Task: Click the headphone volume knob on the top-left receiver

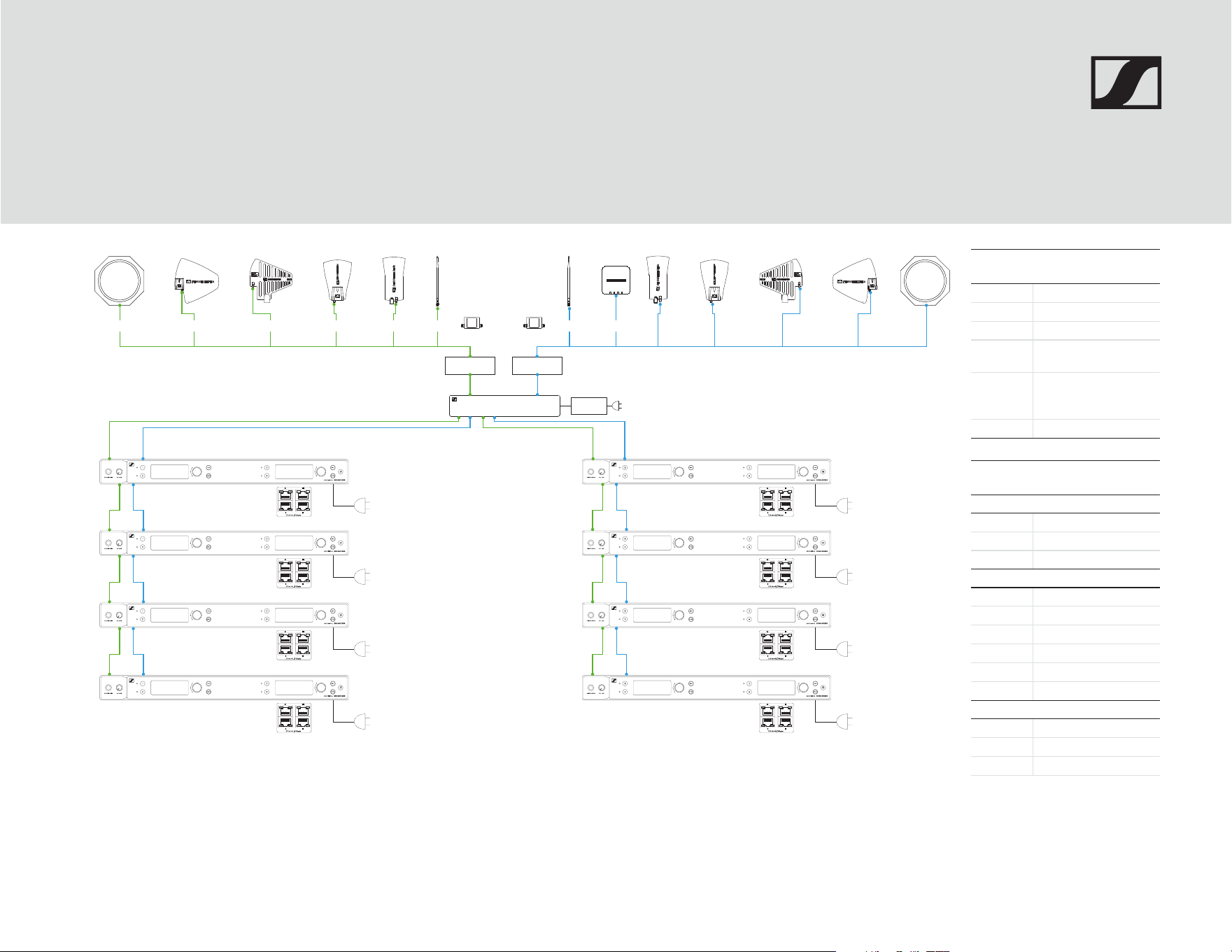Action: pyautogui.click(x=120, y=472)
